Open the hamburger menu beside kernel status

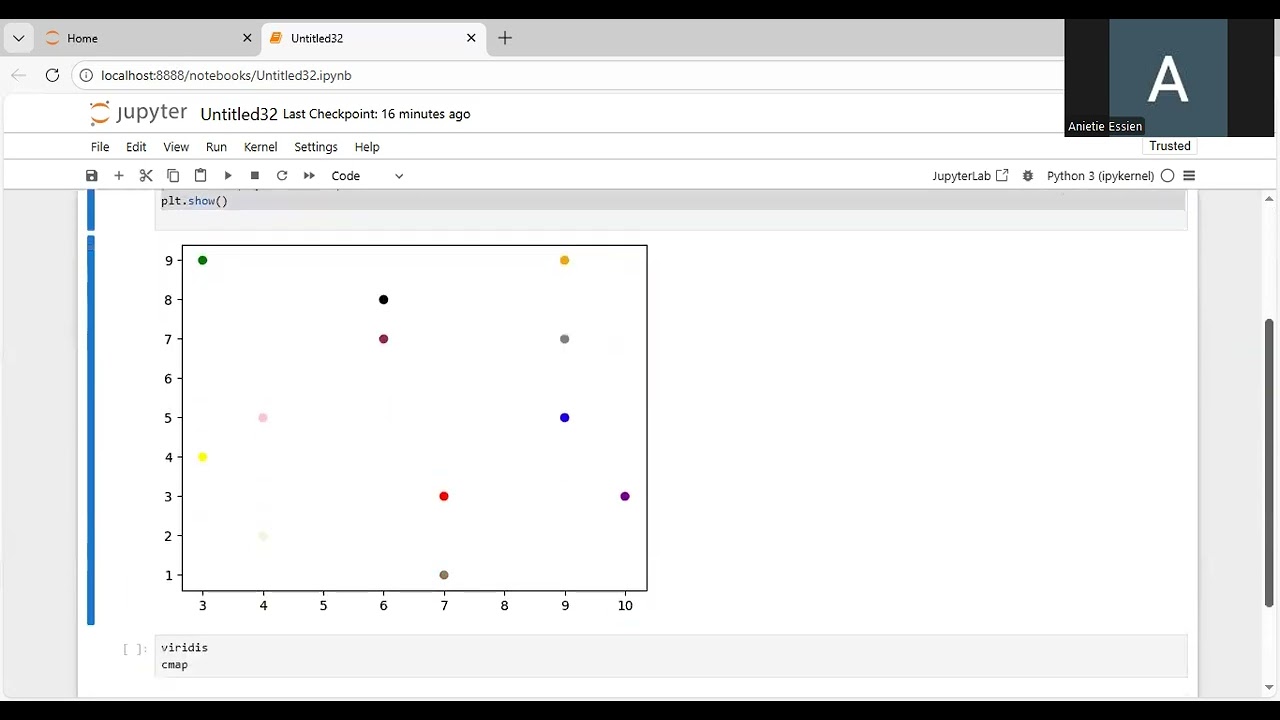[1189, 176]
